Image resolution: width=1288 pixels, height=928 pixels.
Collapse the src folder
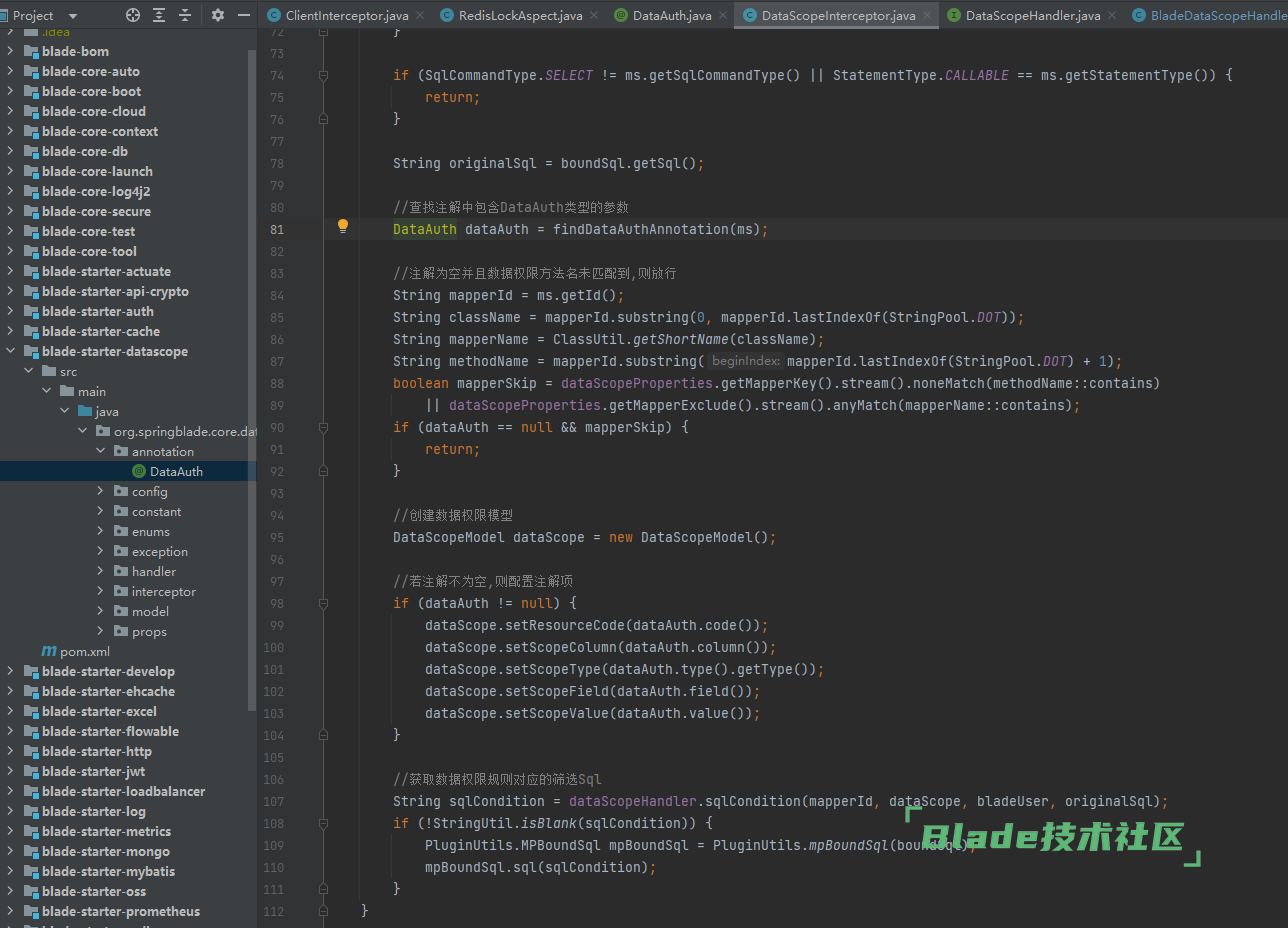tap(28, 371)
